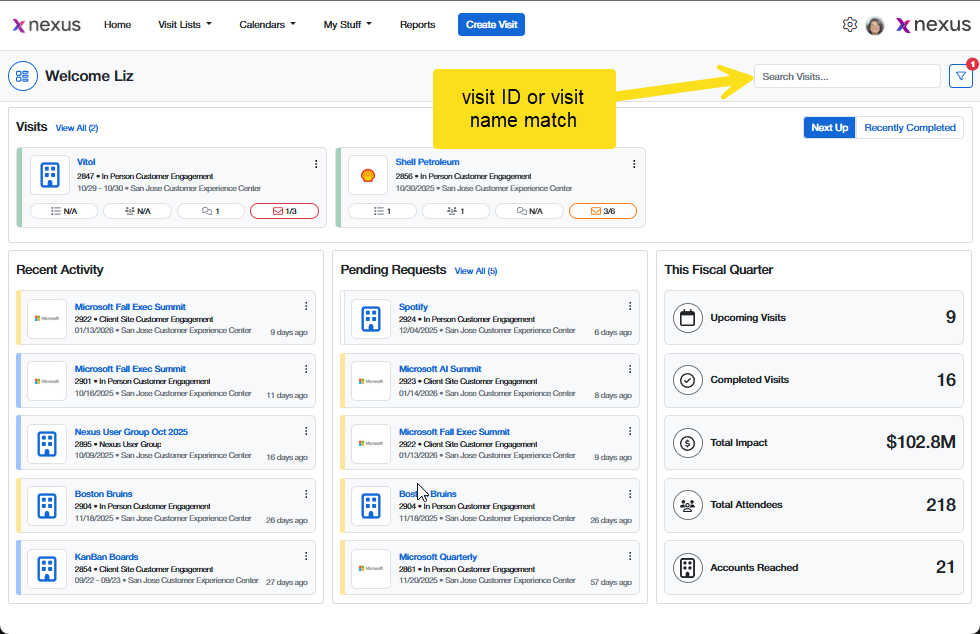
Task: Click the user profile avatar
Action: 875,26
